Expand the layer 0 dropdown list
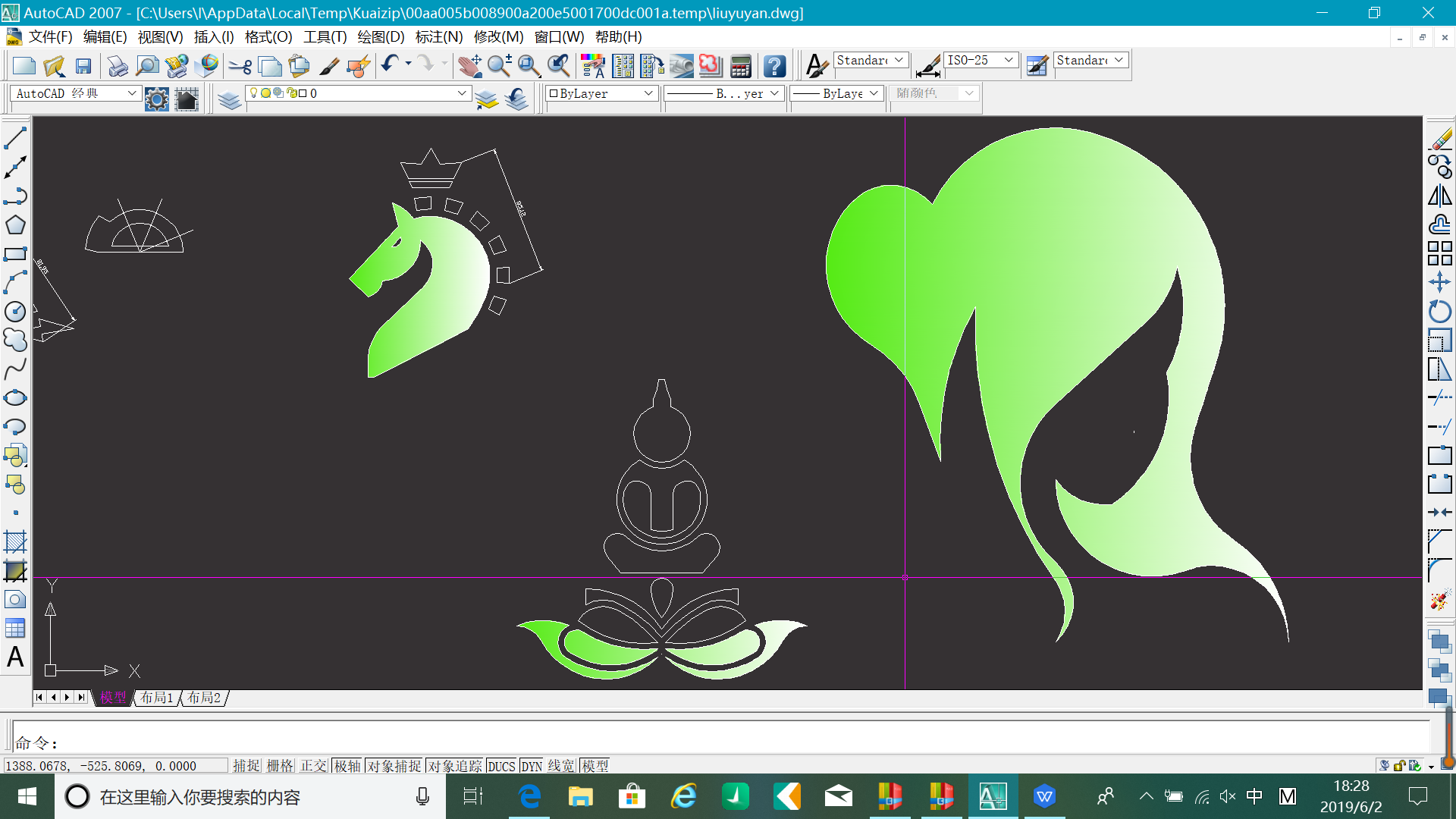 [x=461, y=93]
